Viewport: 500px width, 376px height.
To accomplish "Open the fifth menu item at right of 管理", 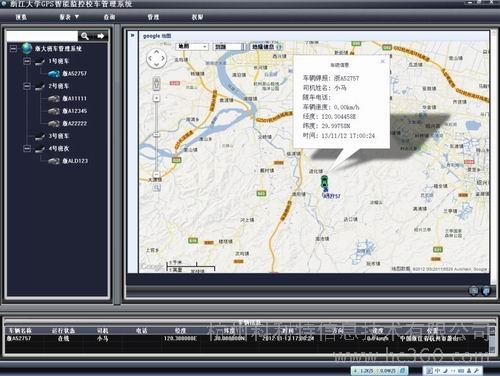I will point(197,17).
